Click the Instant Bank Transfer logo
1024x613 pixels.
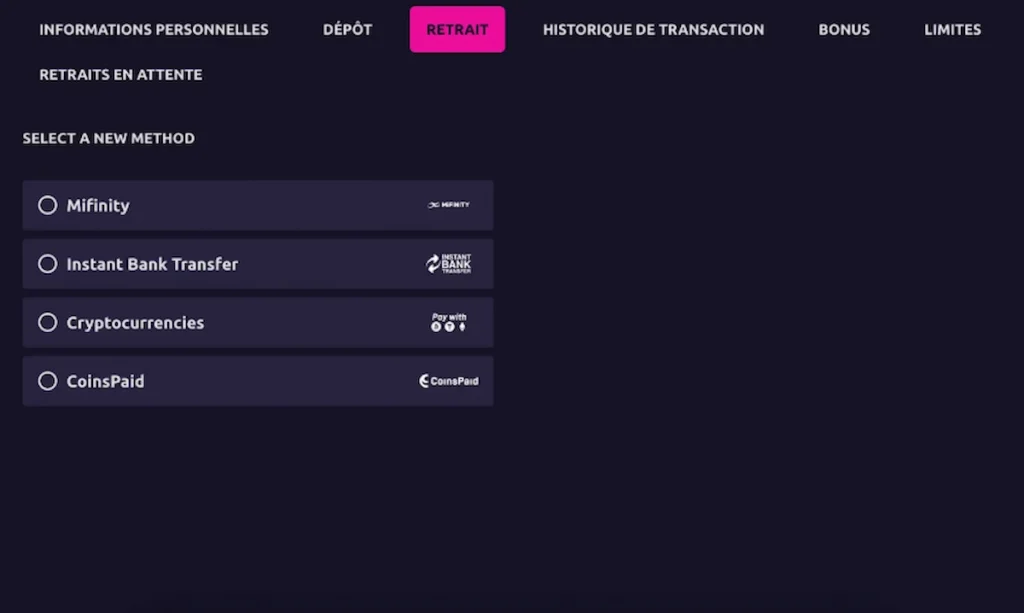tap(448, 264)
